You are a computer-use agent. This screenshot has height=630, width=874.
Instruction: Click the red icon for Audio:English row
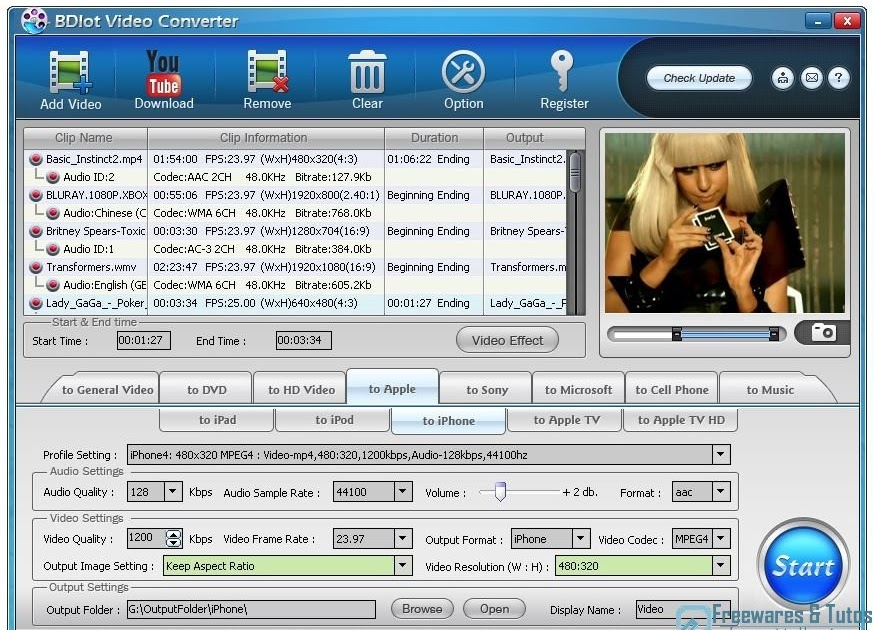[x=53, y=285]
